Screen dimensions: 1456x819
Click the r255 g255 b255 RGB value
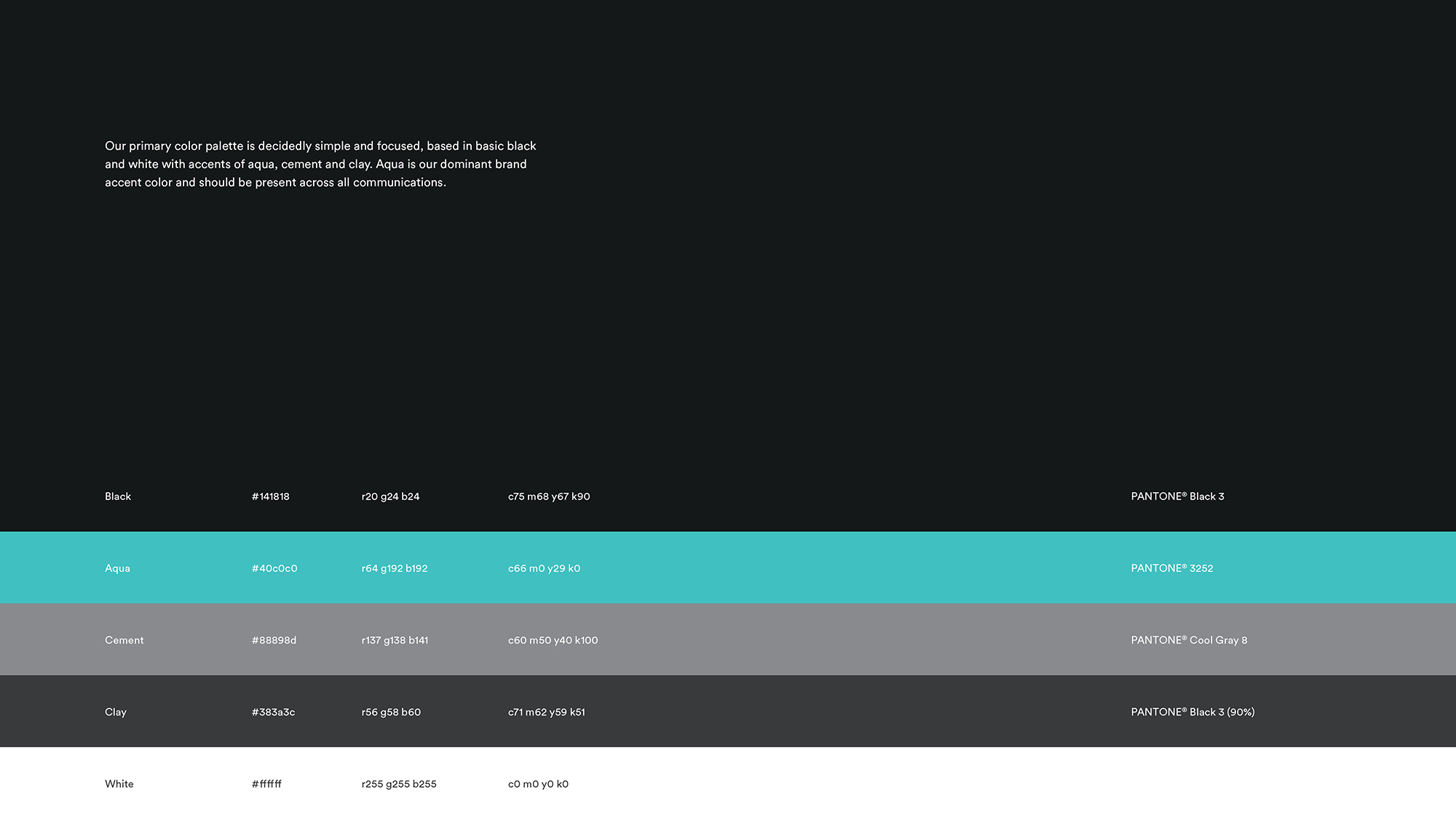[399, 784]
